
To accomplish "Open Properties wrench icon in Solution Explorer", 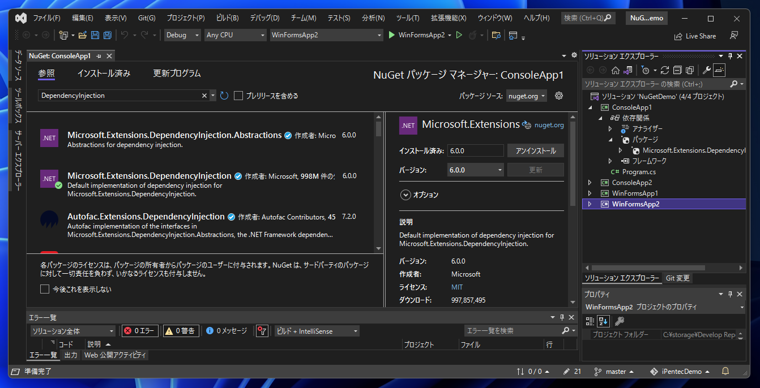I will [x=707, y=71].
